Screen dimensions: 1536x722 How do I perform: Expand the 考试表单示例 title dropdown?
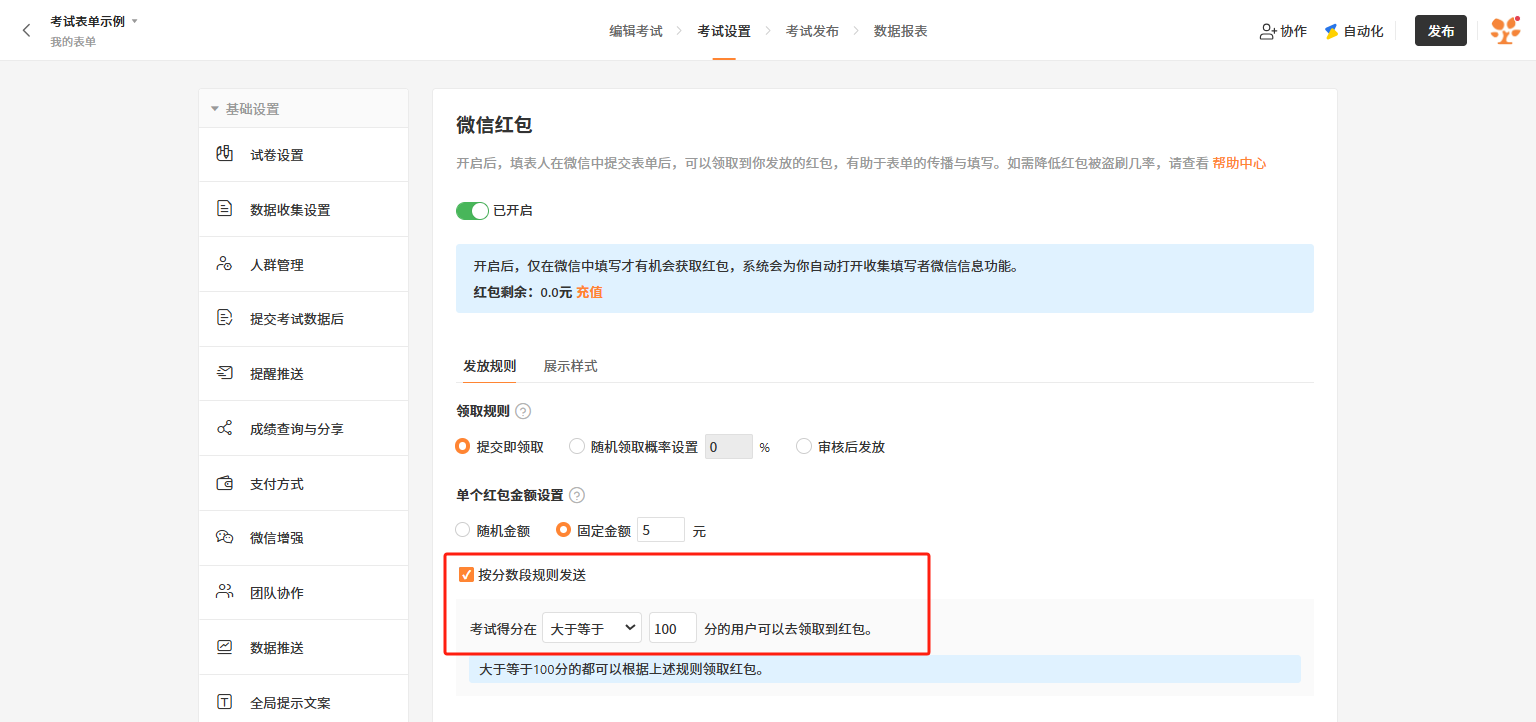tap(135, 21)
